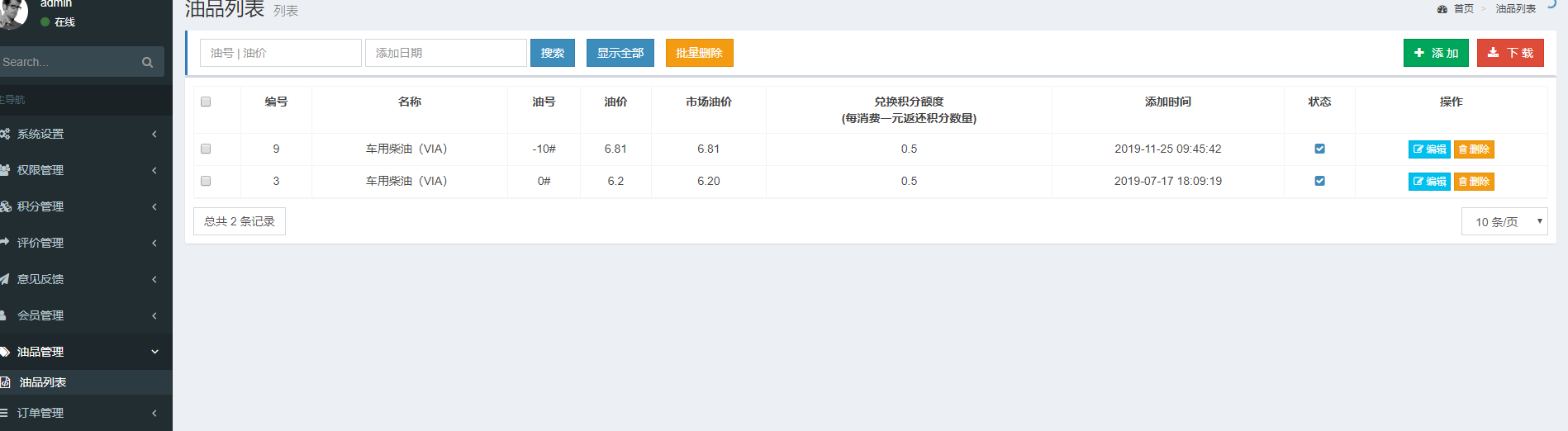
Task: Open the 10 条/页 page size dropdown
Action: (x=1504, y=221)
